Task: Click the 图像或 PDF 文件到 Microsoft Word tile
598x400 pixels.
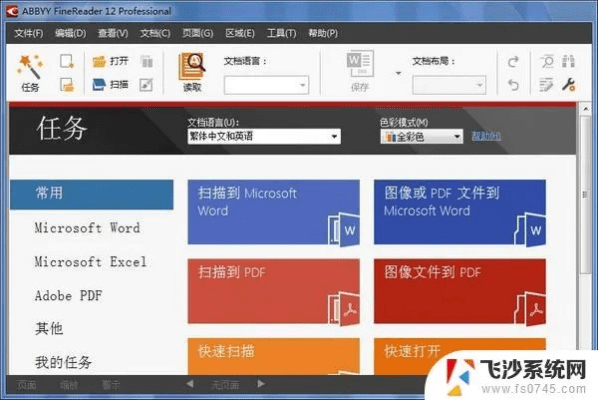Action: [x=460, y=212]
